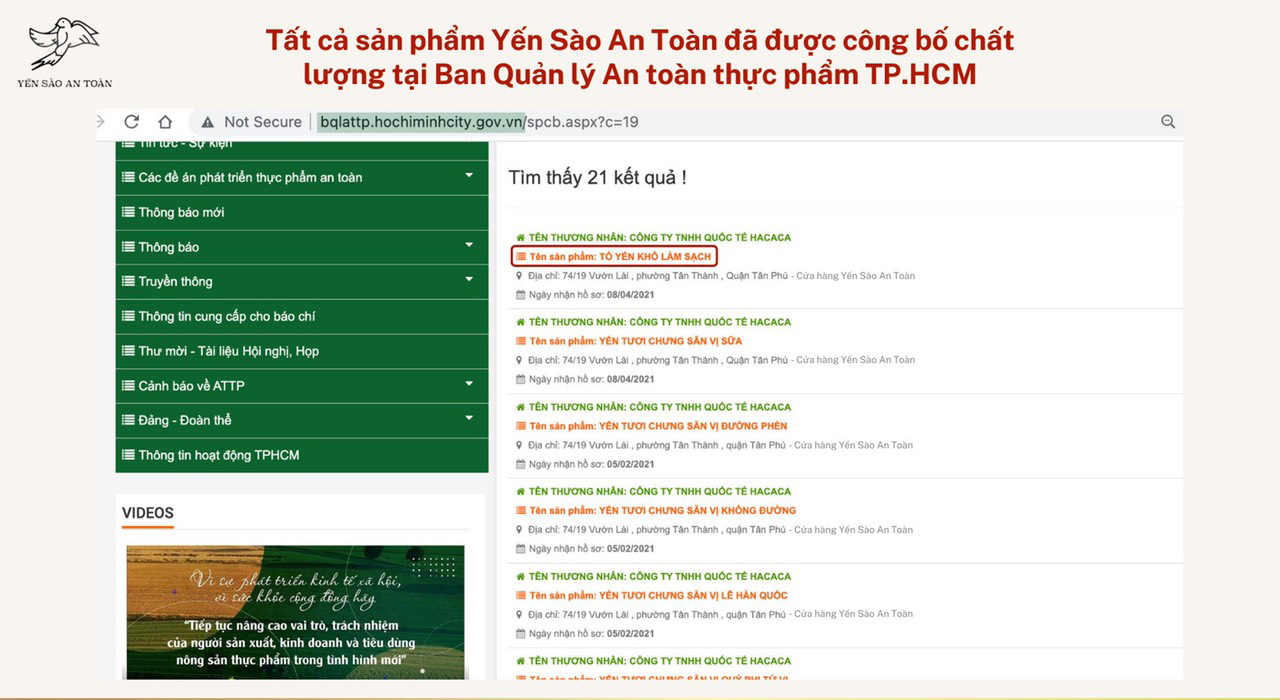
Task: Open YẾN TƯƠI CHƯNG SẴN VỊ KHÔNG ĐƯỜNG link
Action: (x=662, y=510)
